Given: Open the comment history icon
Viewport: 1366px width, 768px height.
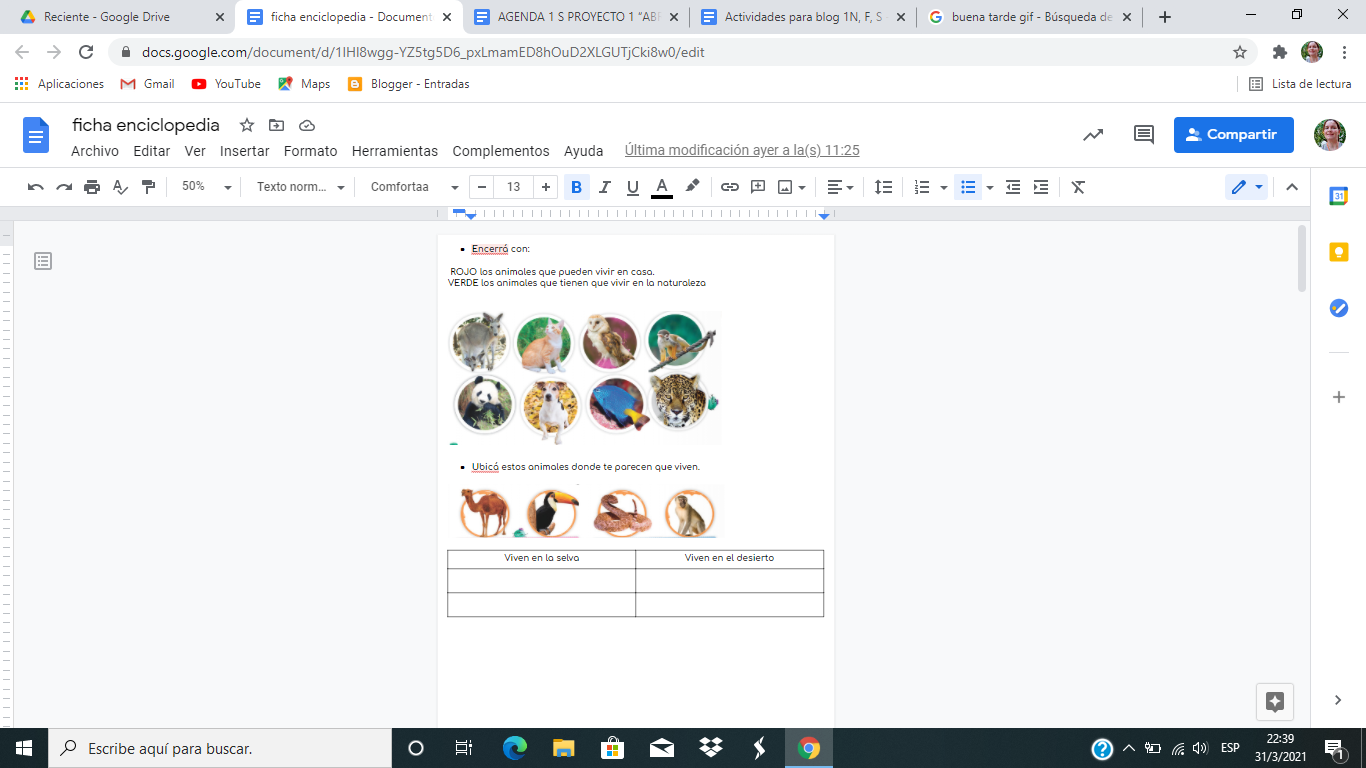Looking at the screenshot, I should point(1143,135).
